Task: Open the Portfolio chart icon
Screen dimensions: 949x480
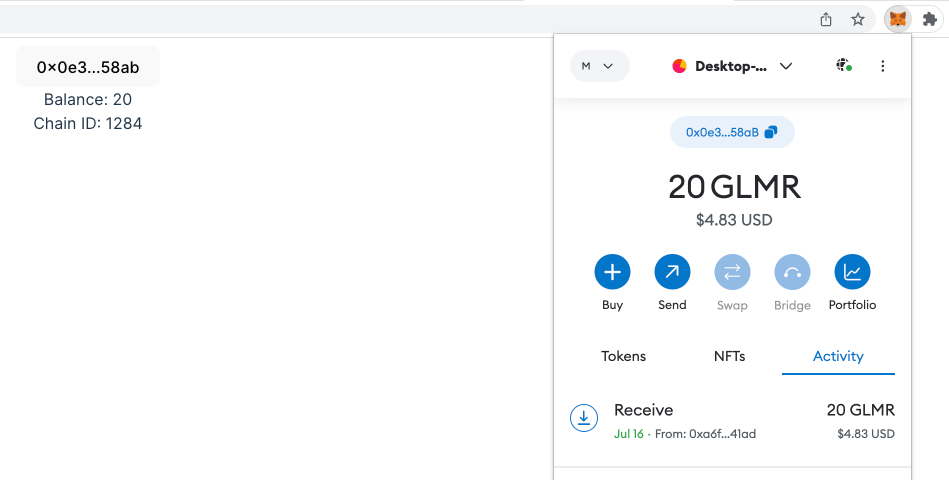Action: [852, 272]
